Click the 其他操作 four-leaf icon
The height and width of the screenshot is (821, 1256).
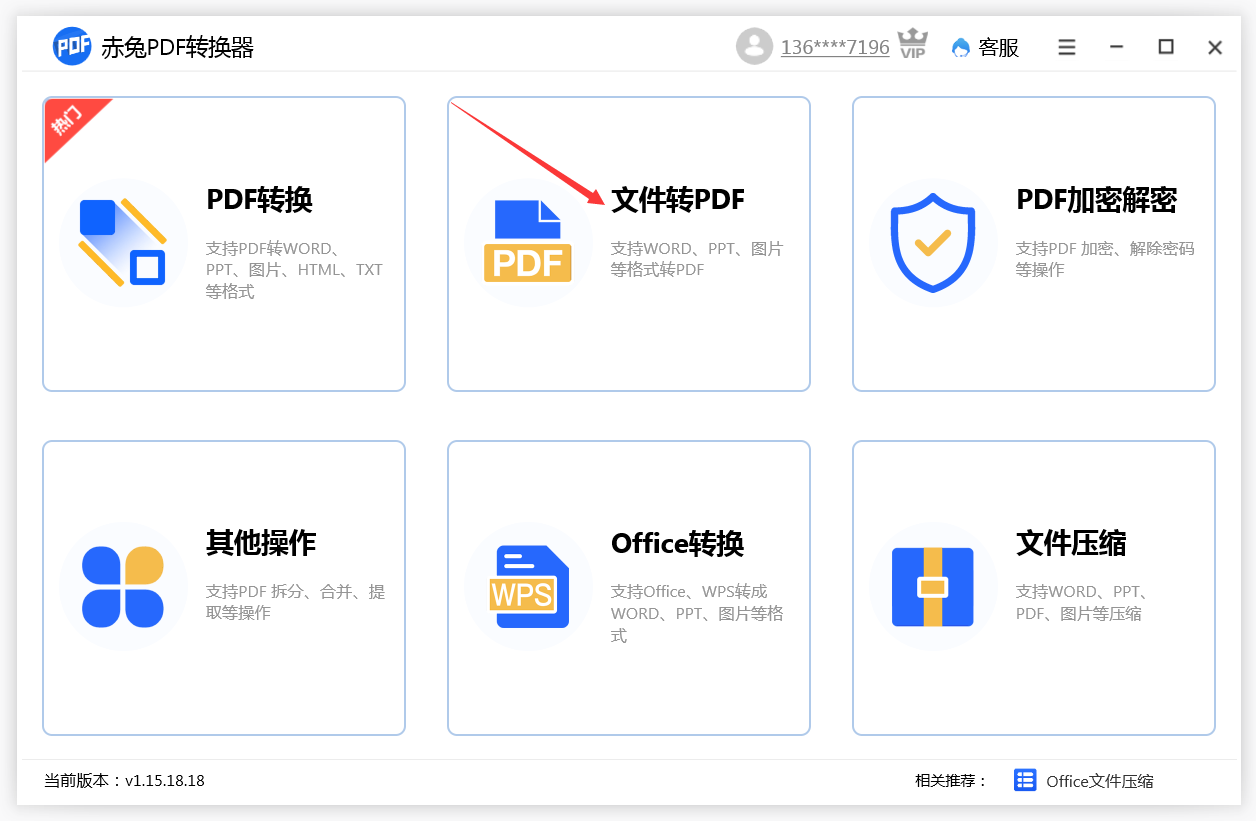click(x=122, y=586)
